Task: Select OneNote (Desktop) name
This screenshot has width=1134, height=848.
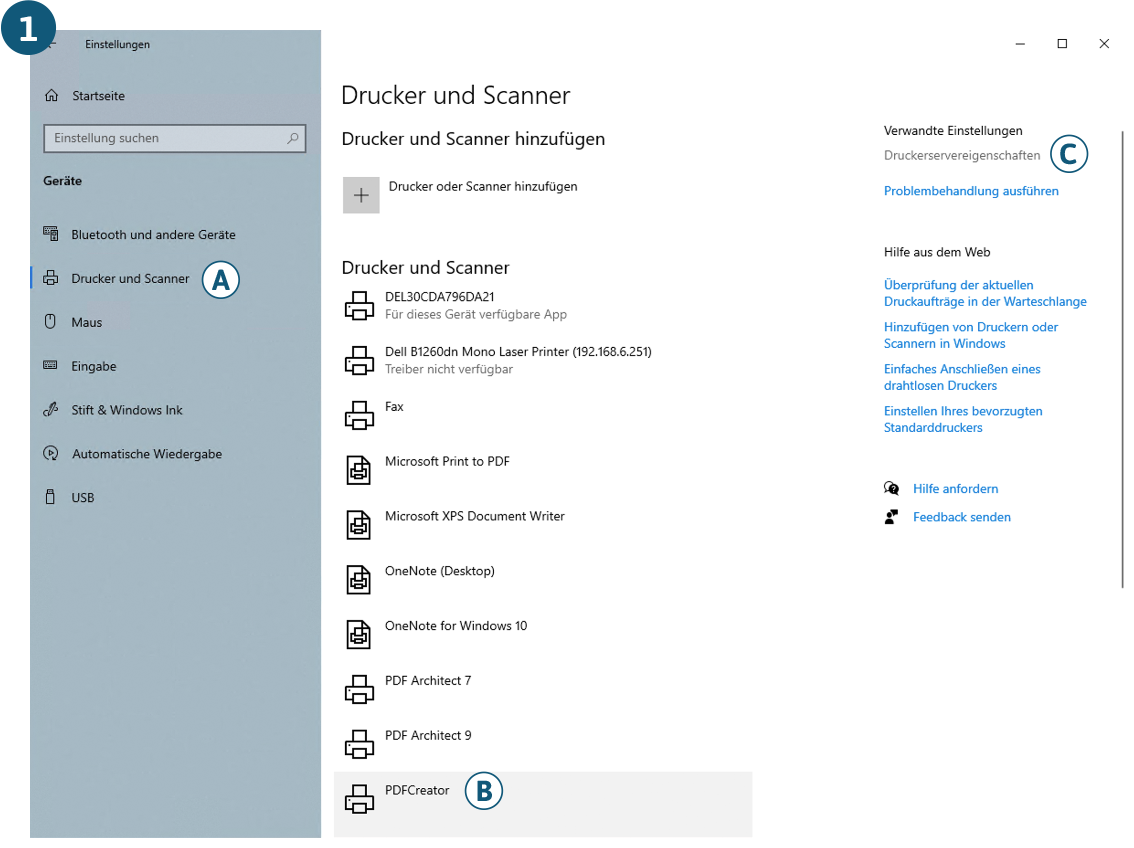Action: [440, 571]
